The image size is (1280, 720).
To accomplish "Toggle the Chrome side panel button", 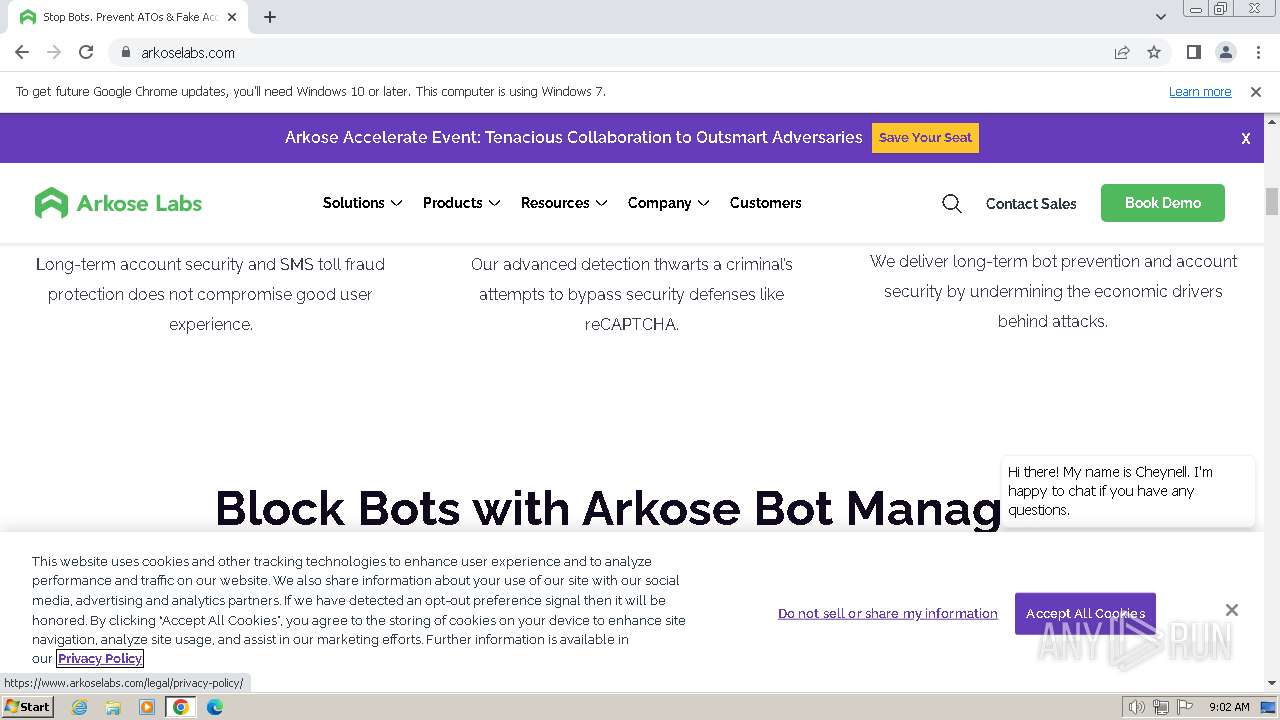I will [1193, 53].
